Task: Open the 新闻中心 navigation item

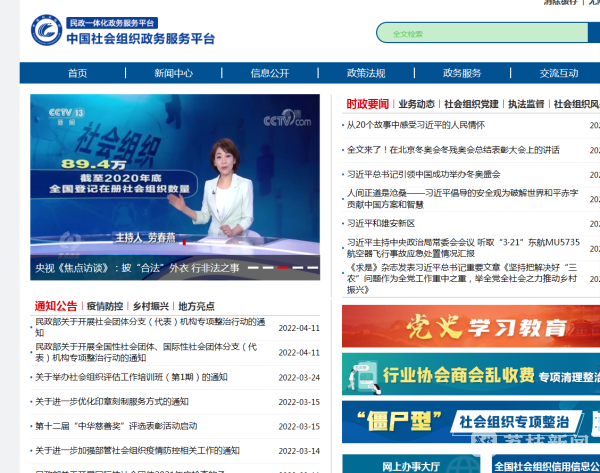Action: [x=173, y=73]
